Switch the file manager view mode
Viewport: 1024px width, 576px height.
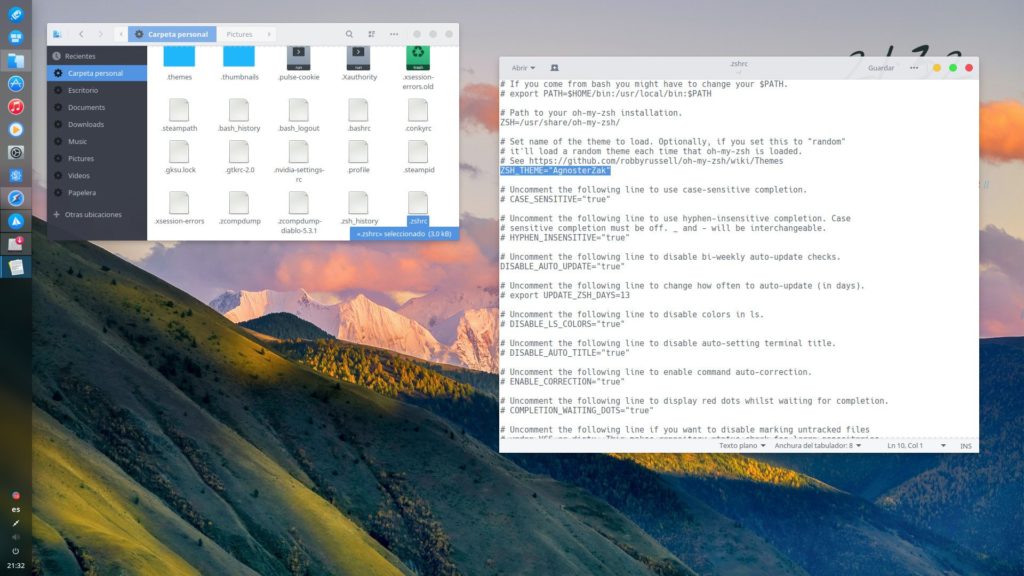pyautogui.click(x=372, y=34)
